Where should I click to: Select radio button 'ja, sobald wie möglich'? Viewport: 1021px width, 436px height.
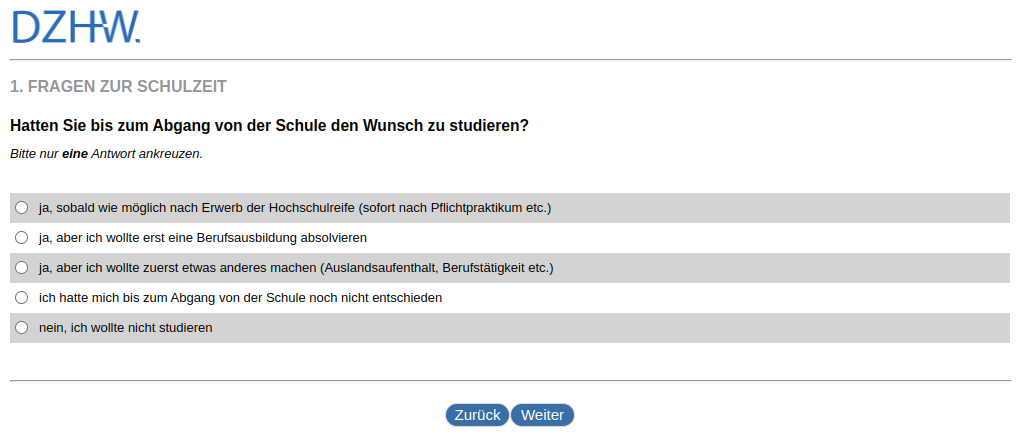coord(22,208)
